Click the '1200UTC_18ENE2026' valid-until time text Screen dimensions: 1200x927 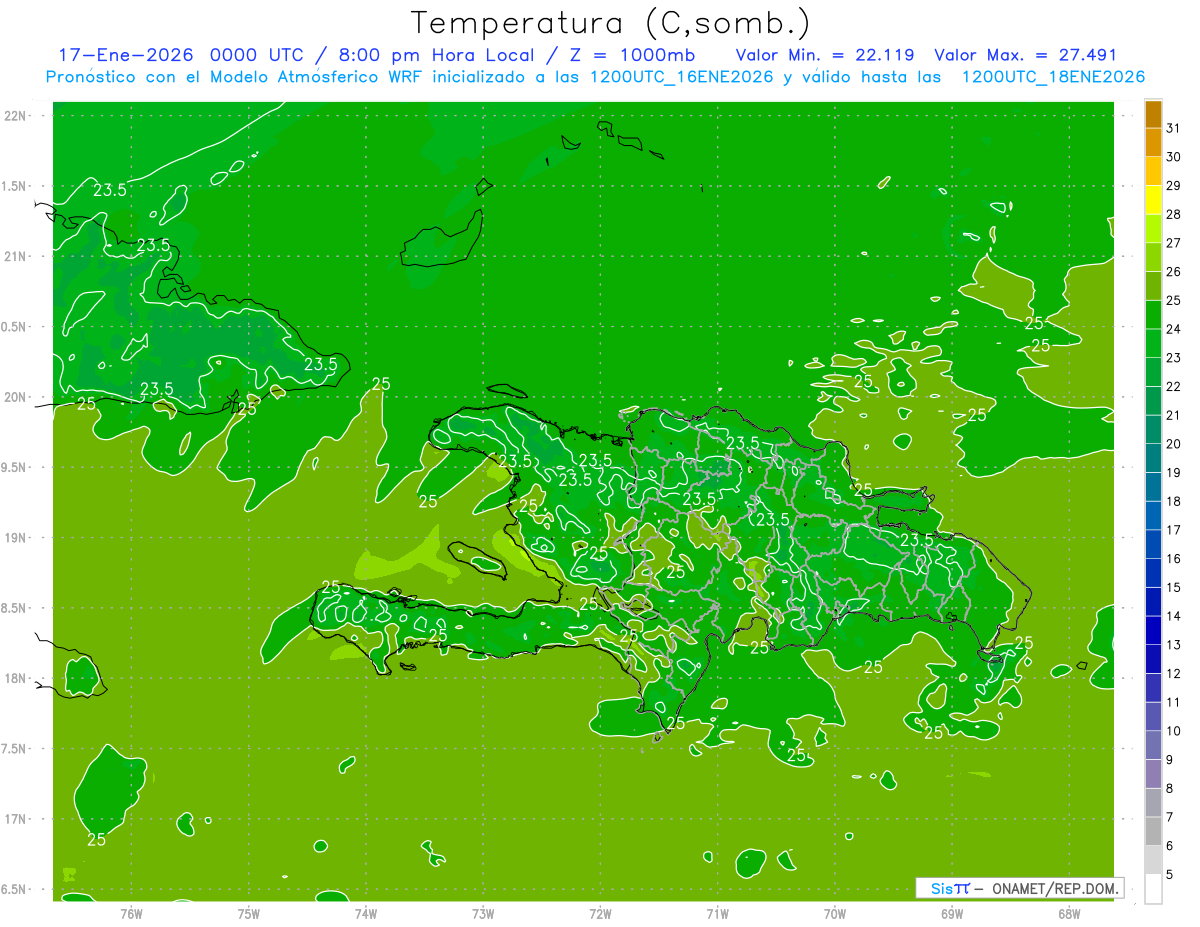[x=1053, y=77]
